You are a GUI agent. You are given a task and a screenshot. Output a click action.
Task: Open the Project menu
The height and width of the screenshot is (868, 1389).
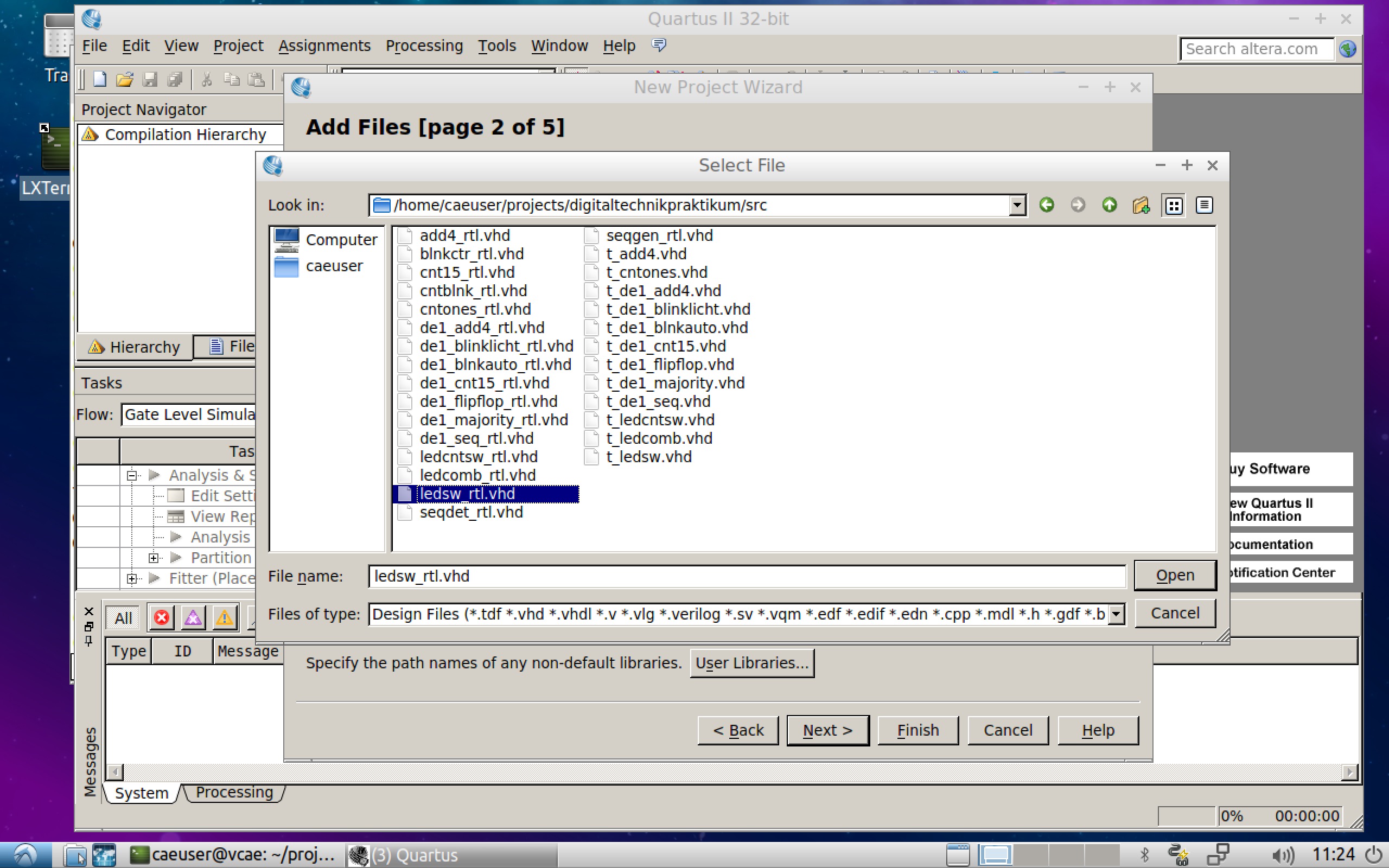click(x=238, y=46)
